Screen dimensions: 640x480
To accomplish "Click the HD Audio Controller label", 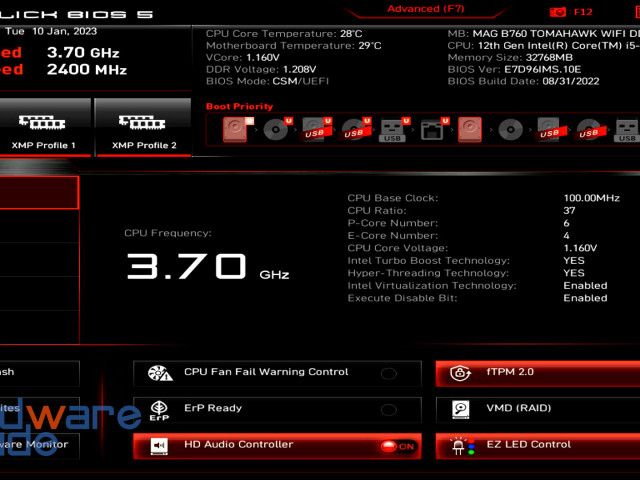I will [x=238, y=444].
